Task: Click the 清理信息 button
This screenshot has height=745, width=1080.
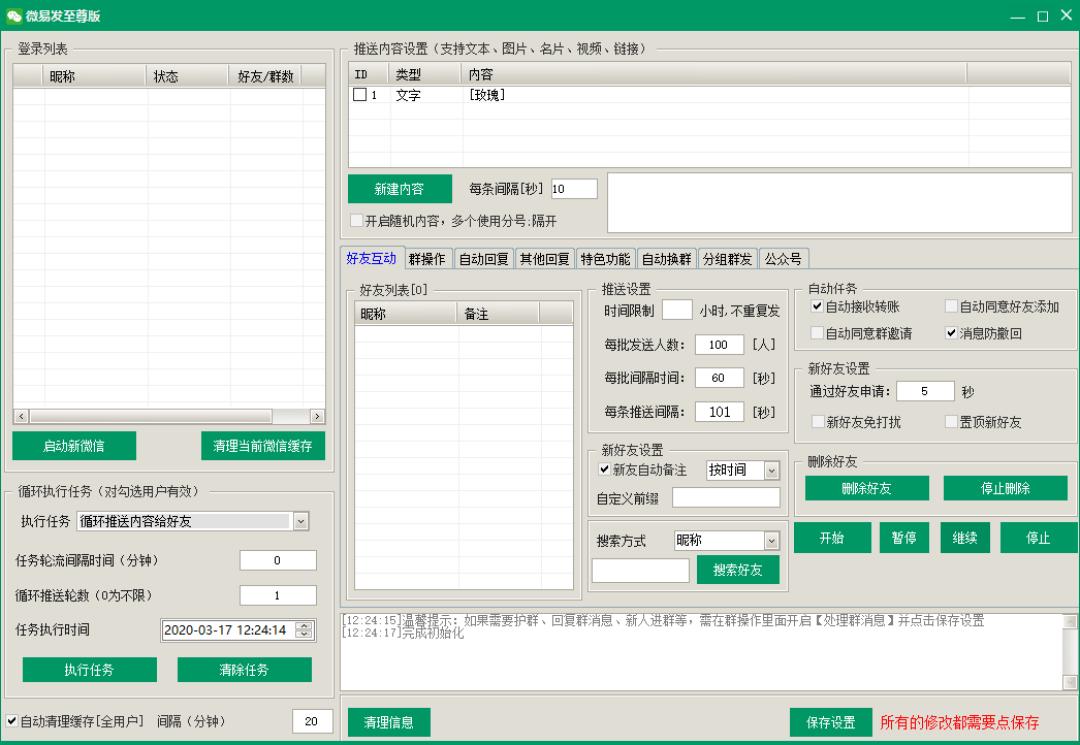Action: tap(389, 720)
